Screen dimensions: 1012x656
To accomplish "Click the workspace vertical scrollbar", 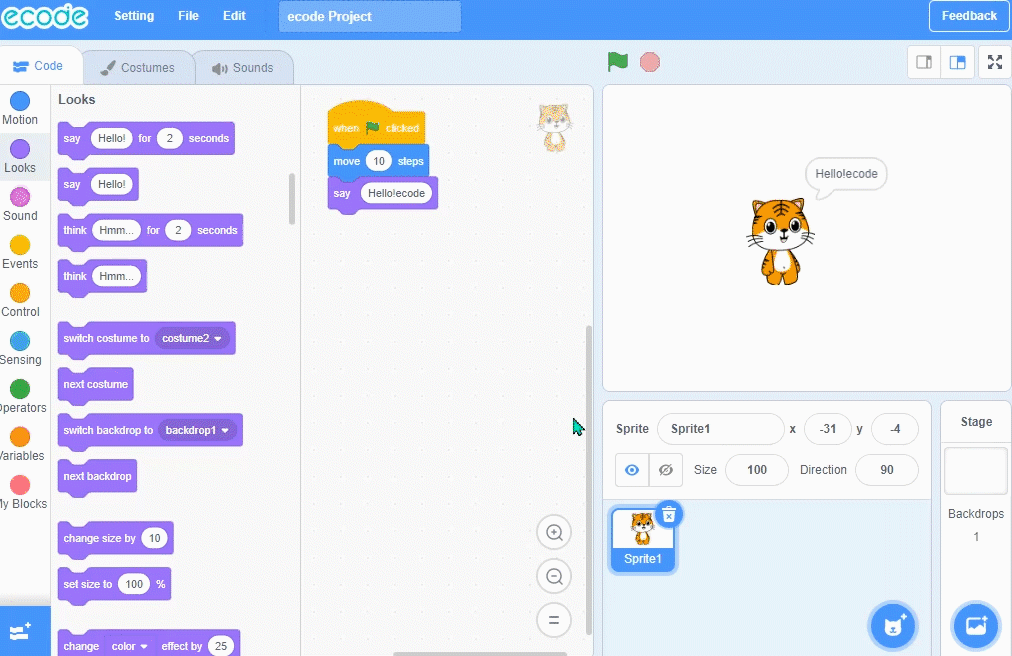I will [x=589, y=480].
